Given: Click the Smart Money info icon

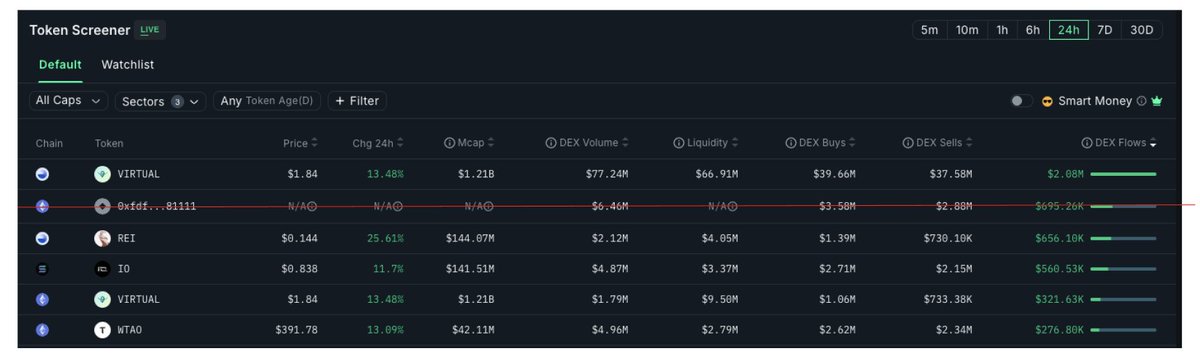Looking at the screenshot, I should 1141,101.
